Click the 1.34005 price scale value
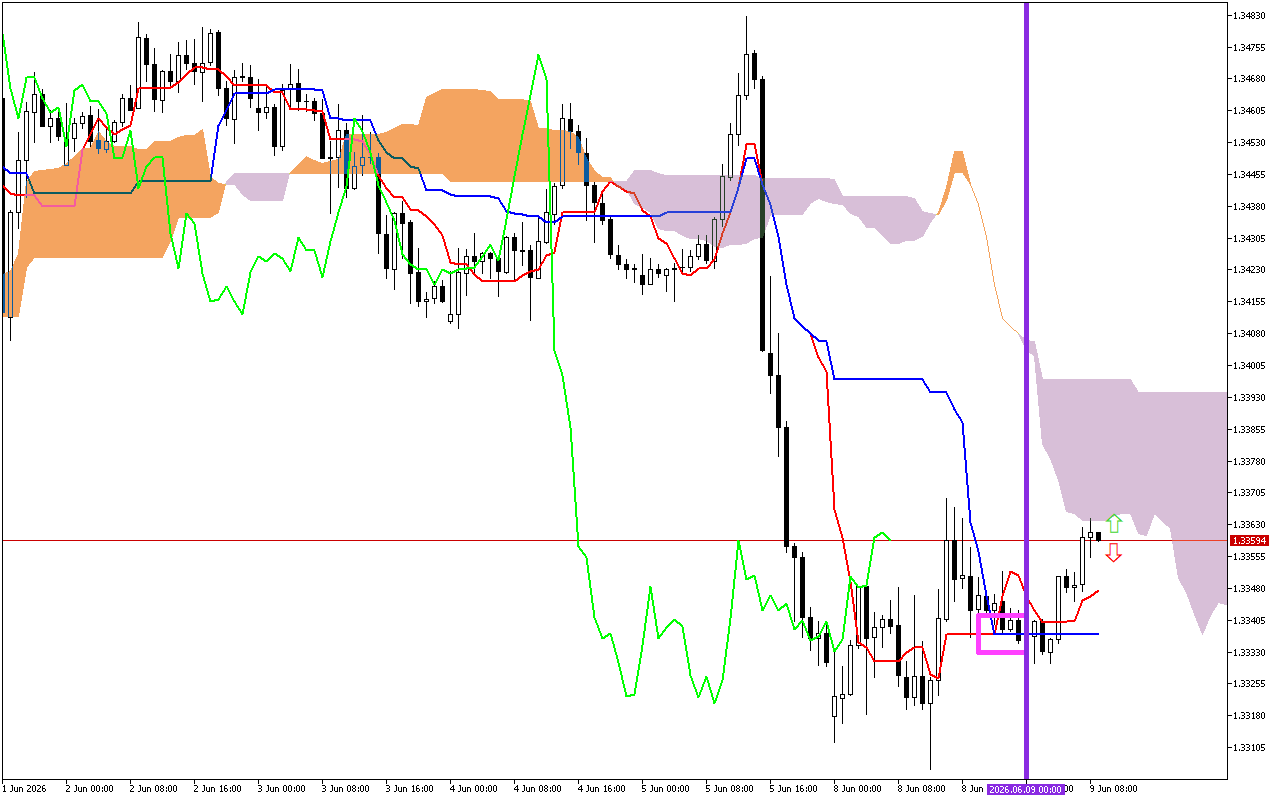This screenshot has width=1280, height=800. [x=1250, y=366]
